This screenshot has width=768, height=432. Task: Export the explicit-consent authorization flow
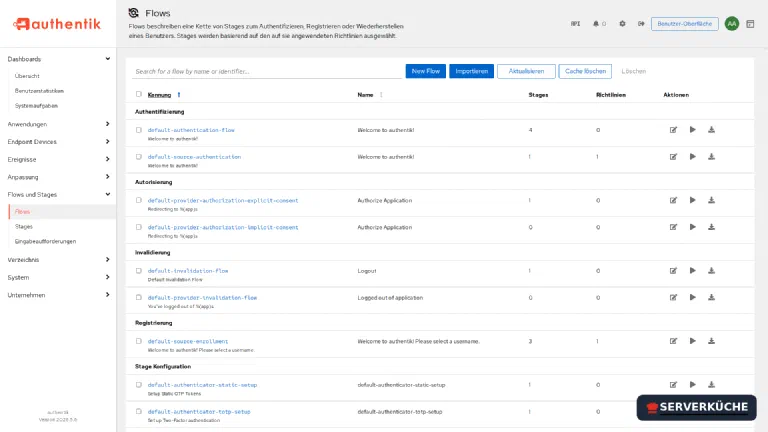point(711,200)
